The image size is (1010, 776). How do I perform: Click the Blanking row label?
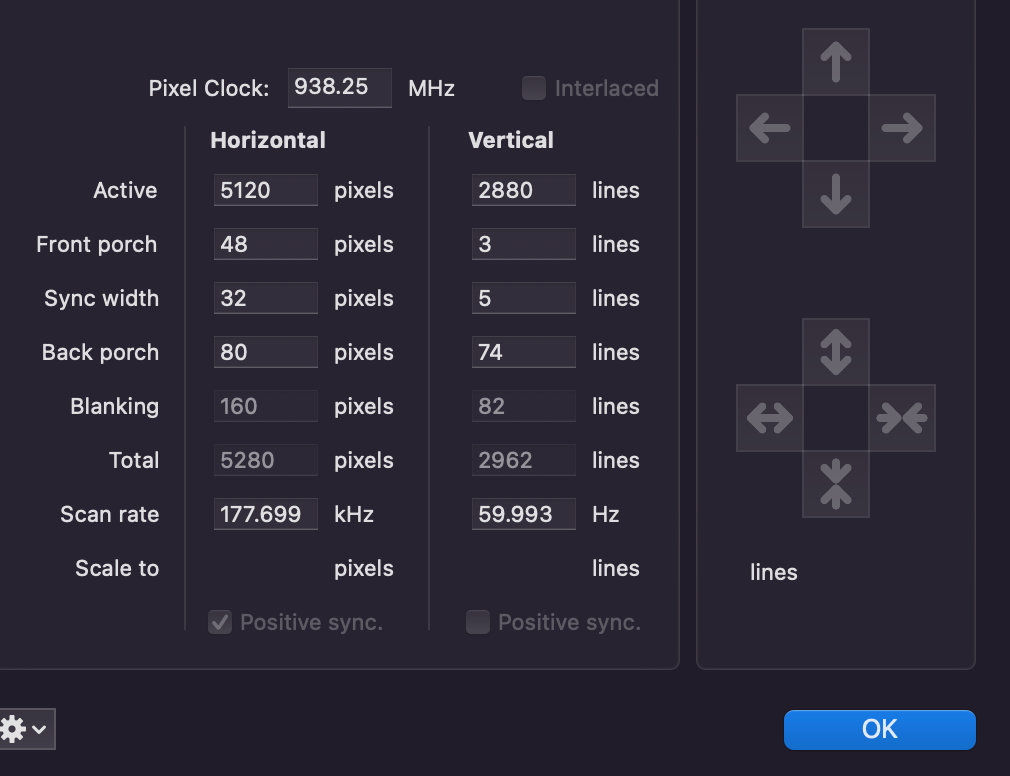click(115, 406)
